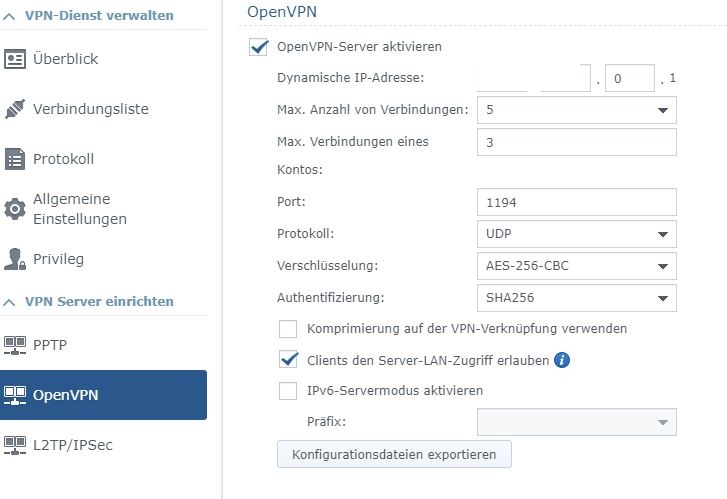Click the info icon beside Server-LAN-Zugriff
Viewport: 727px width, 499px height.
(x=562, y=360)
